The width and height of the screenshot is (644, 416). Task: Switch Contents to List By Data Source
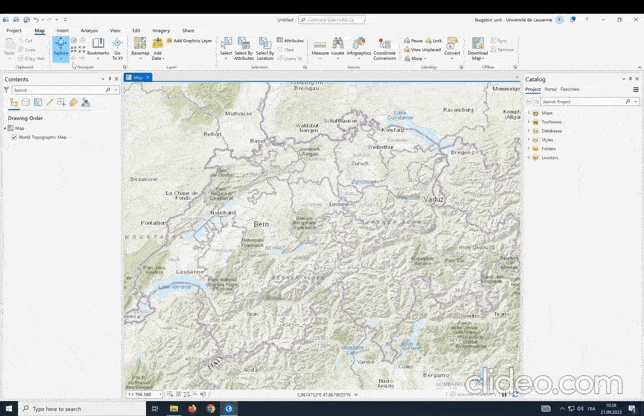pyautogui.click(x=25, y=102)
